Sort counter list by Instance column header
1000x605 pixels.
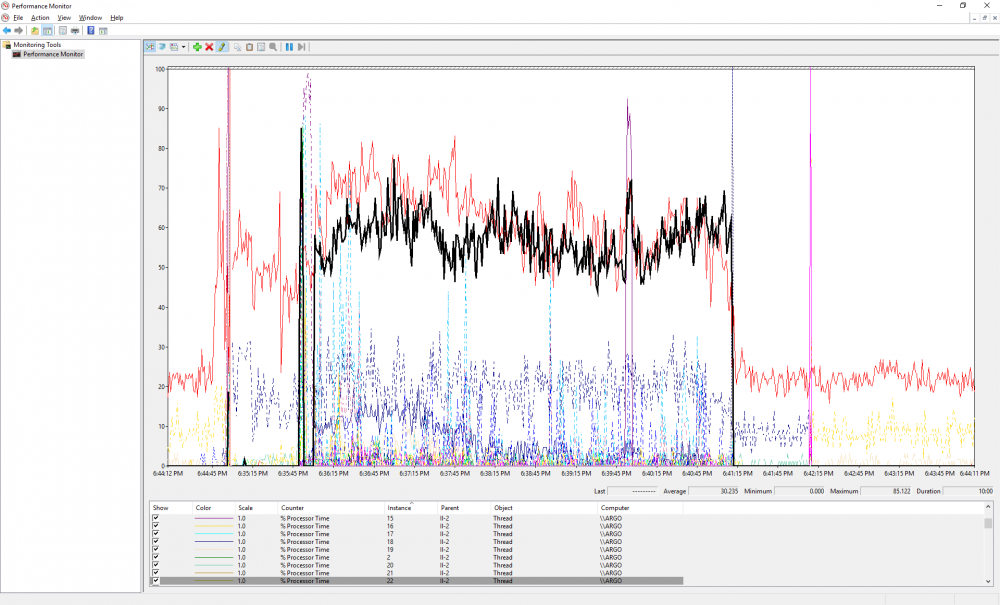coord(399,508)
